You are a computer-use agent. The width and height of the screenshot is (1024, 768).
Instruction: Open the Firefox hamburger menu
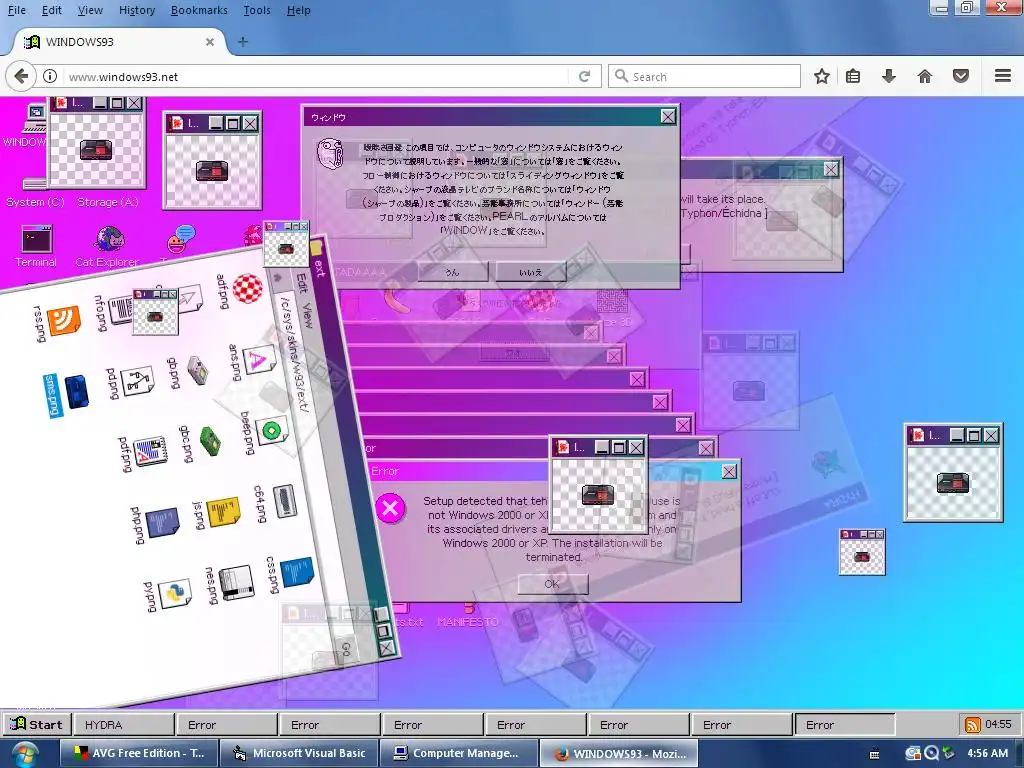pyautogui.click(x=1003, y=76)
